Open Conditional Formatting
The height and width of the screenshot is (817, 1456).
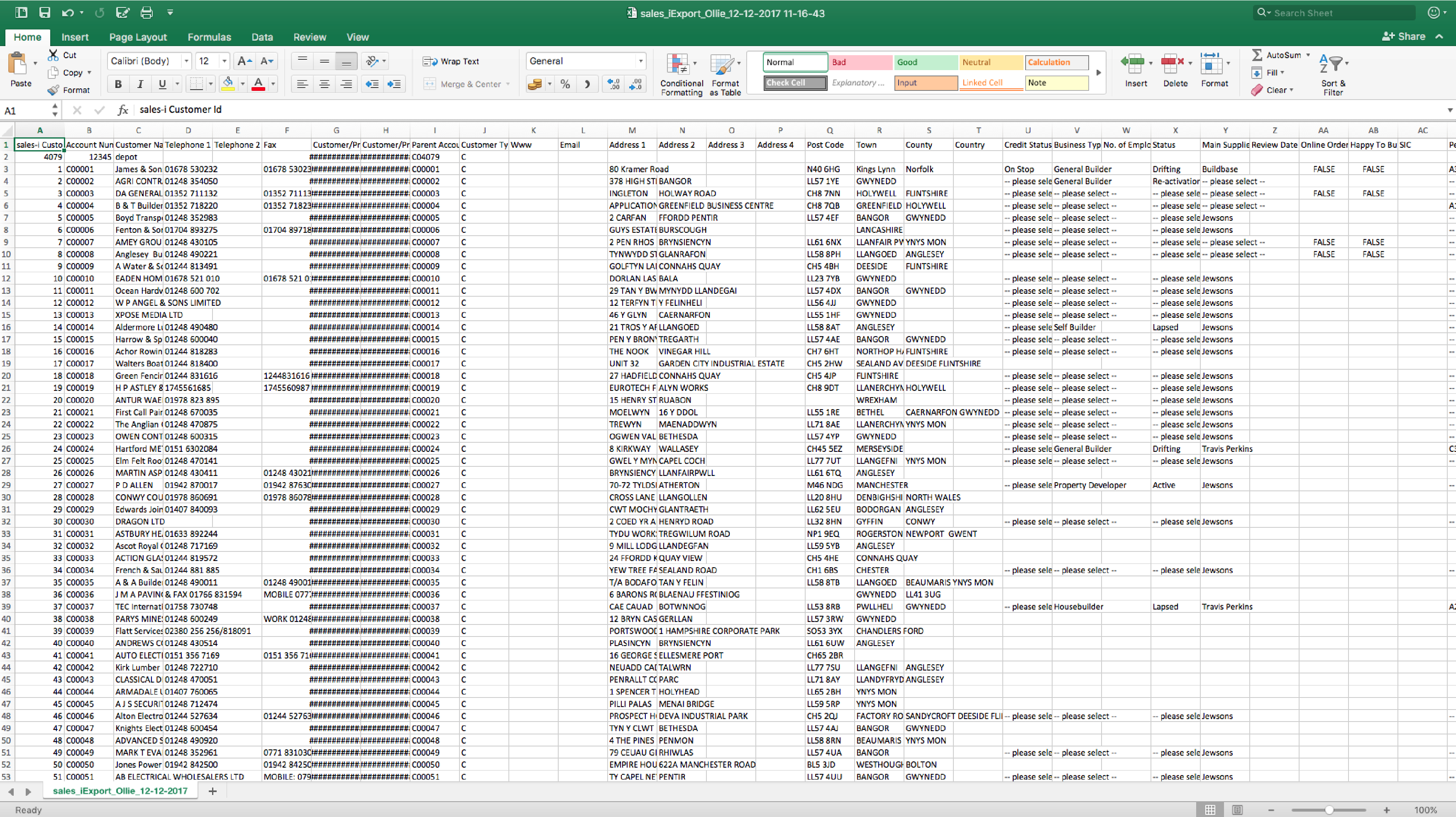681,75
